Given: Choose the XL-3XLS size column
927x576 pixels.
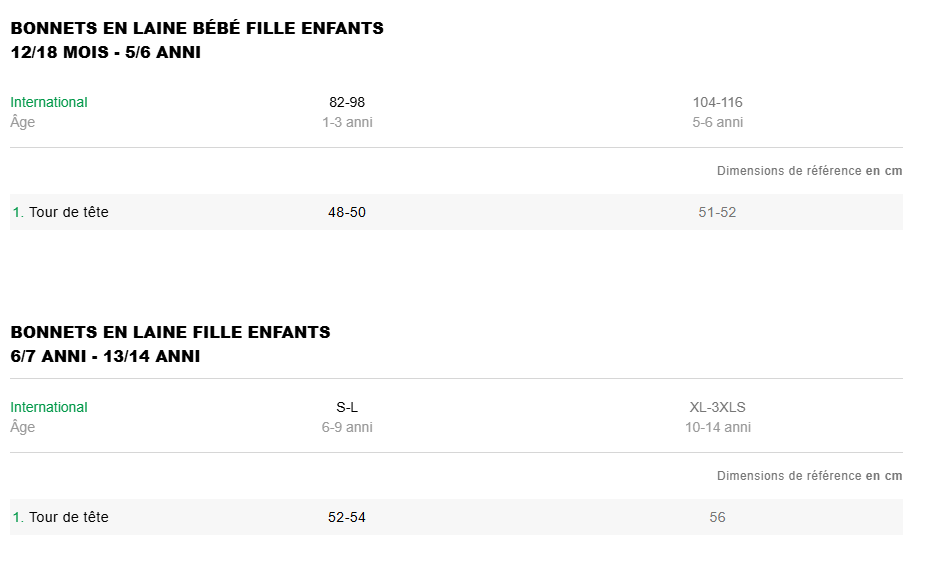Looking at the screenshot, I should pos(717,407).
